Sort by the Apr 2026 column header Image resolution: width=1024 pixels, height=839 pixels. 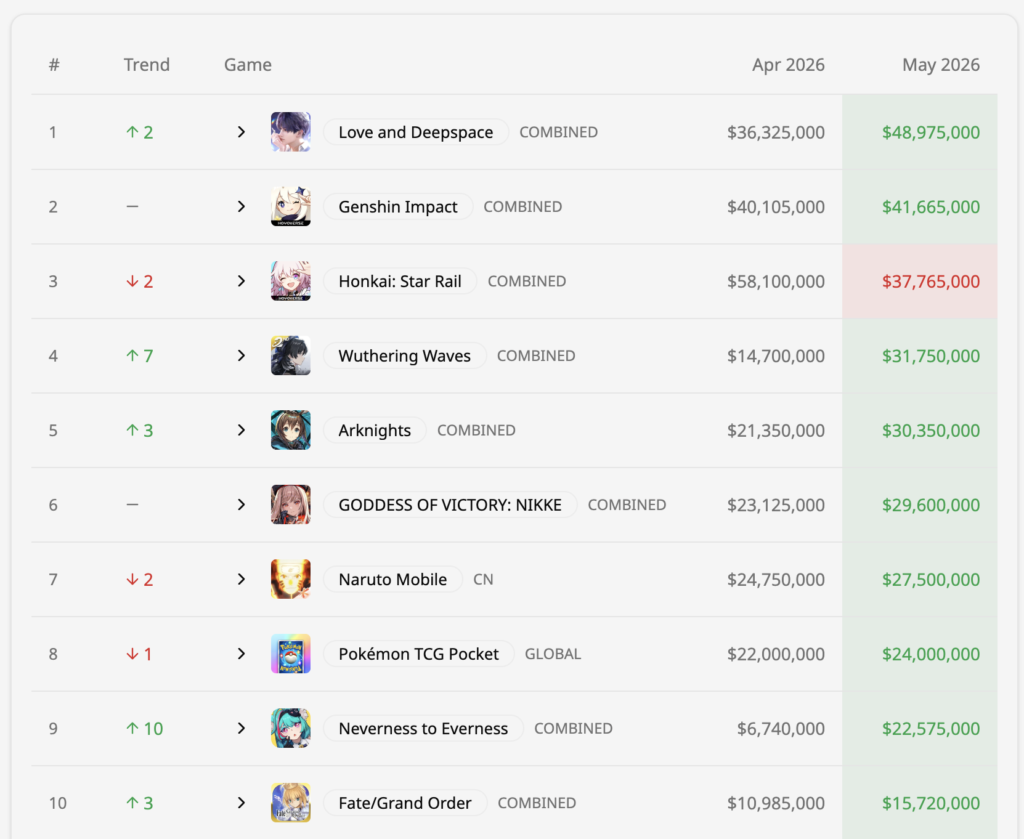pyautogui.click(x=788, y=65)
